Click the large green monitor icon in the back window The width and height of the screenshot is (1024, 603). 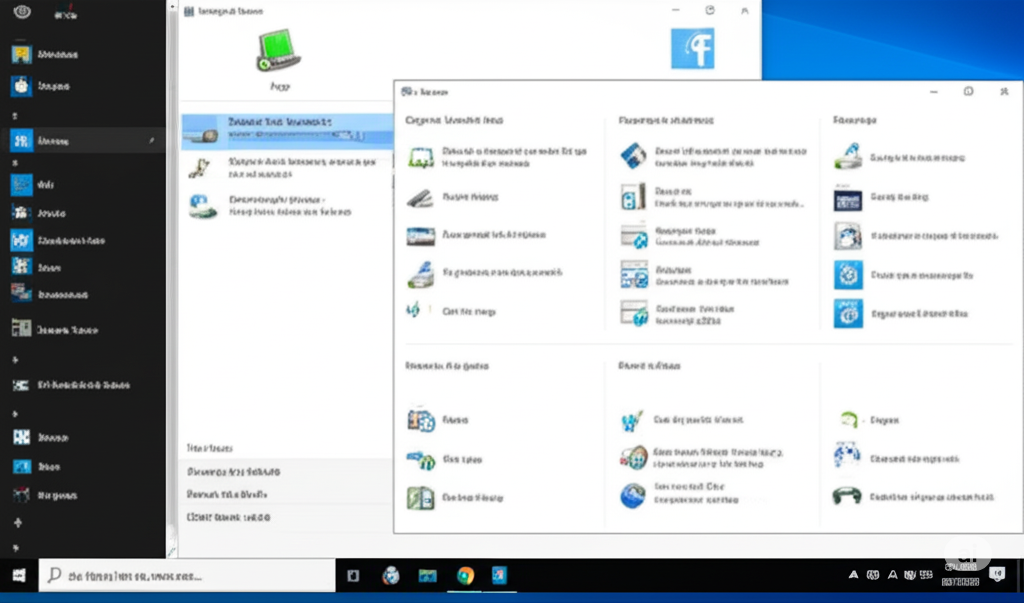(279, 50)
